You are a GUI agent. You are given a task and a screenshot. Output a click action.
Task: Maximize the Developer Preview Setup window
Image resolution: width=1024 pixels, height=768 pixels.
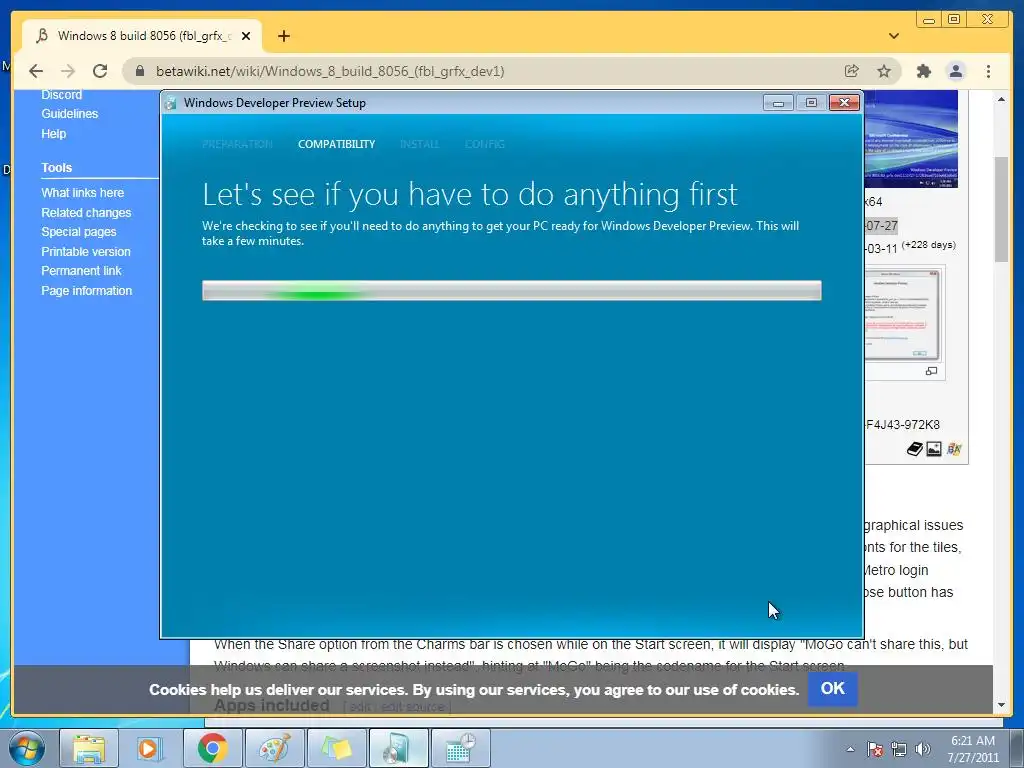pyautogui.click(x=811, y=103)
